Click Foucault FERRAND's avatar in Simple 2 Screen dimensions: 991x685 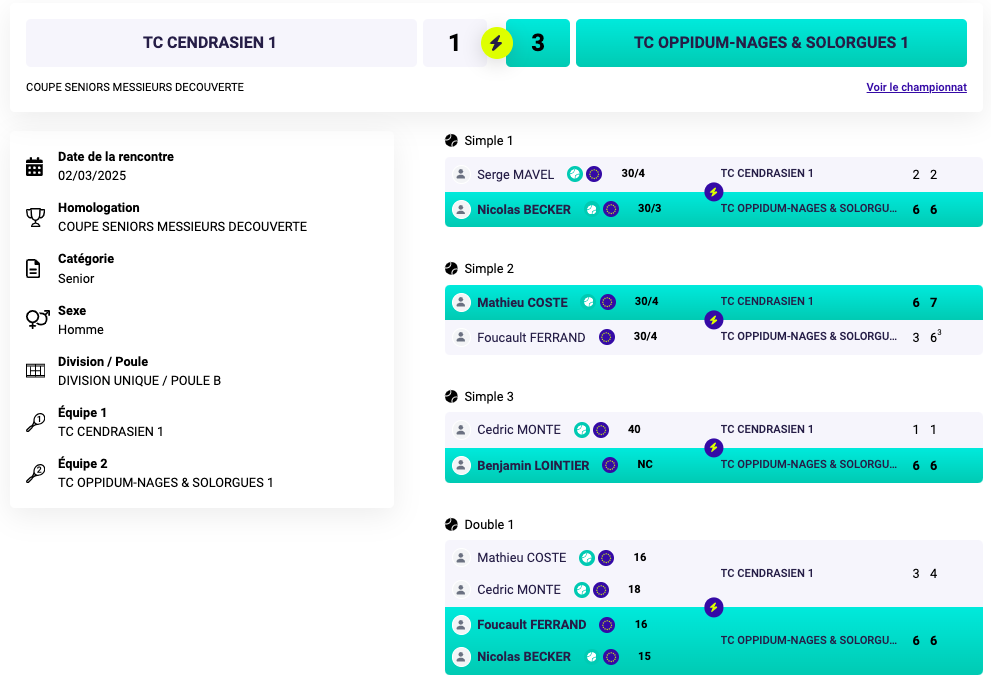(x=461, y=337)
